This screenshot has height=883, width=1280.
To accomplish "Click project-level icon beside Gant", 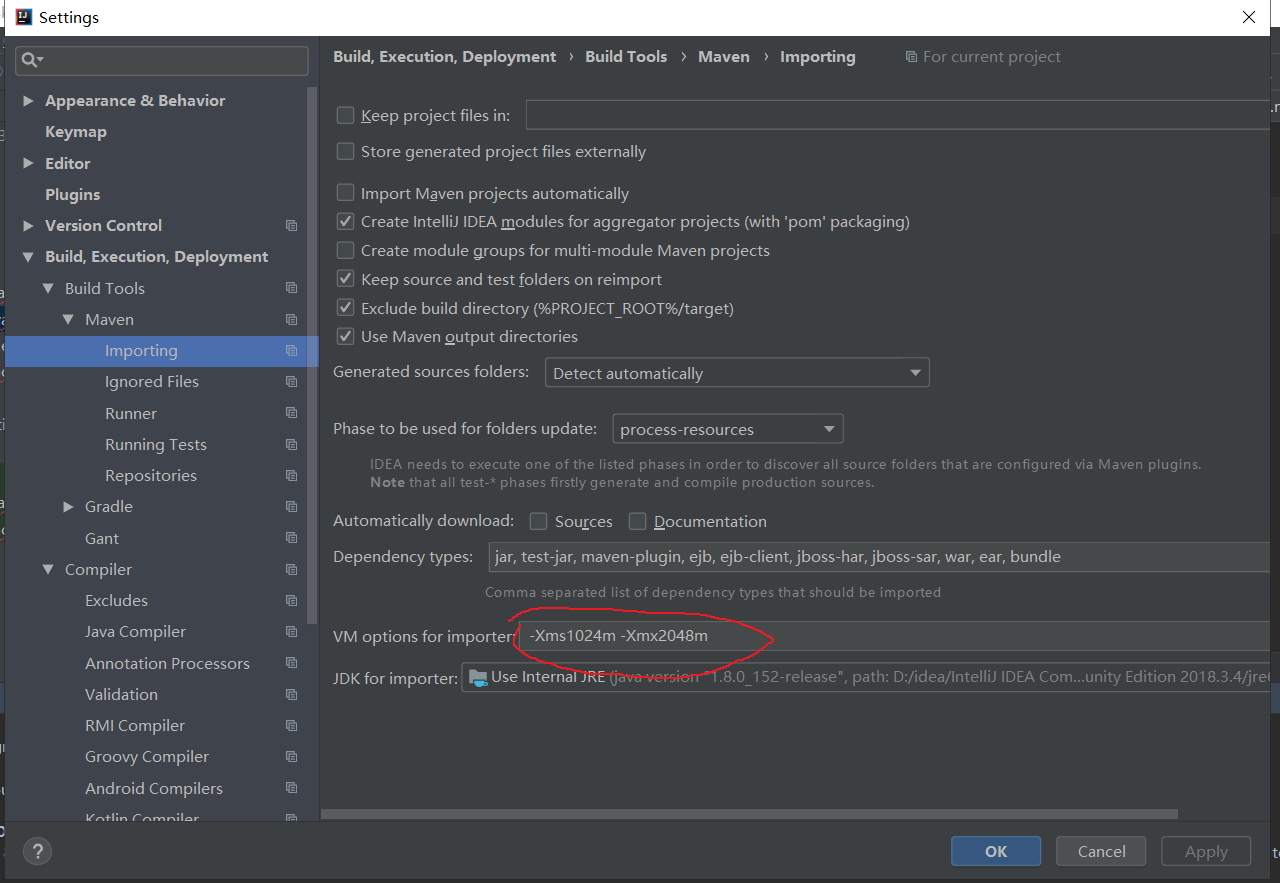I will [291, 538].
